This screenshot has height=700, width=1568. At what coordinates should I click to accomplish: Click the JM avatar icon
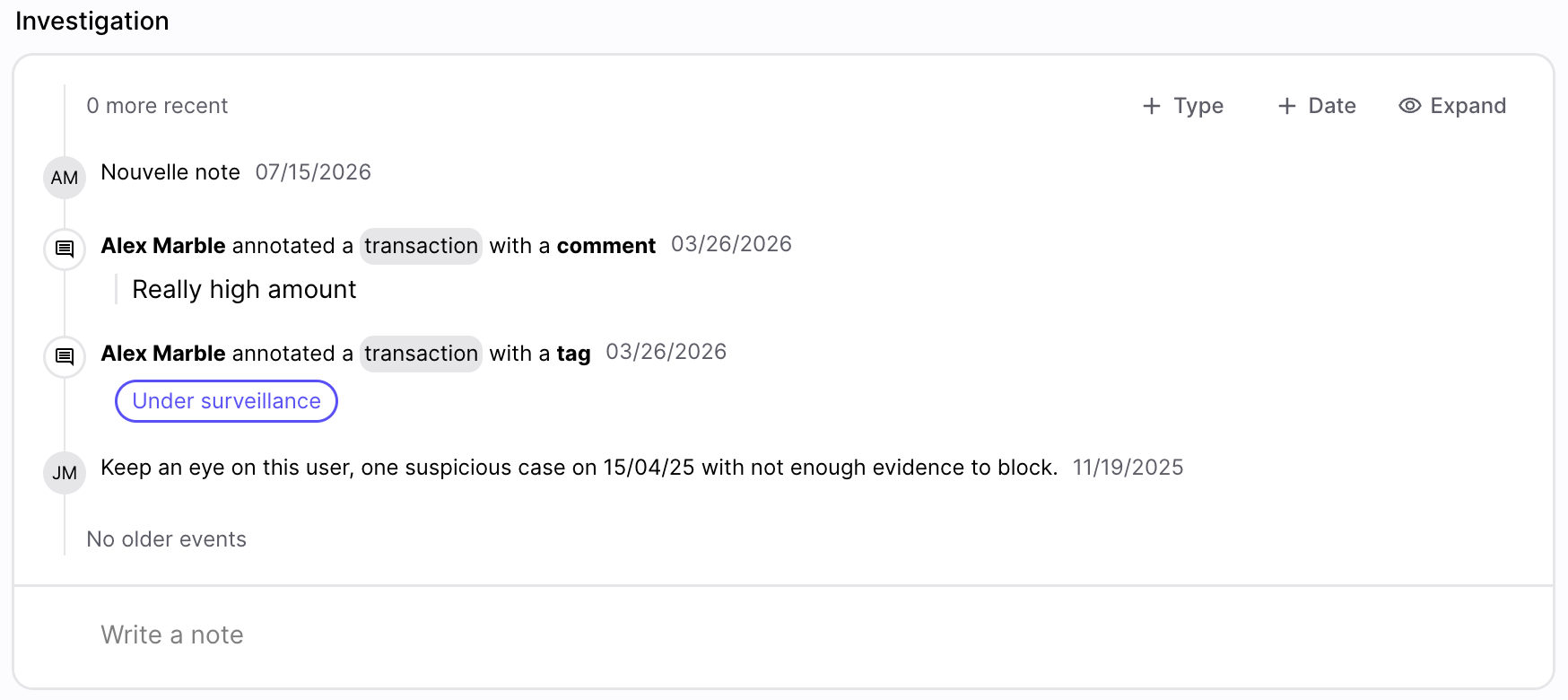coord(65,473)
